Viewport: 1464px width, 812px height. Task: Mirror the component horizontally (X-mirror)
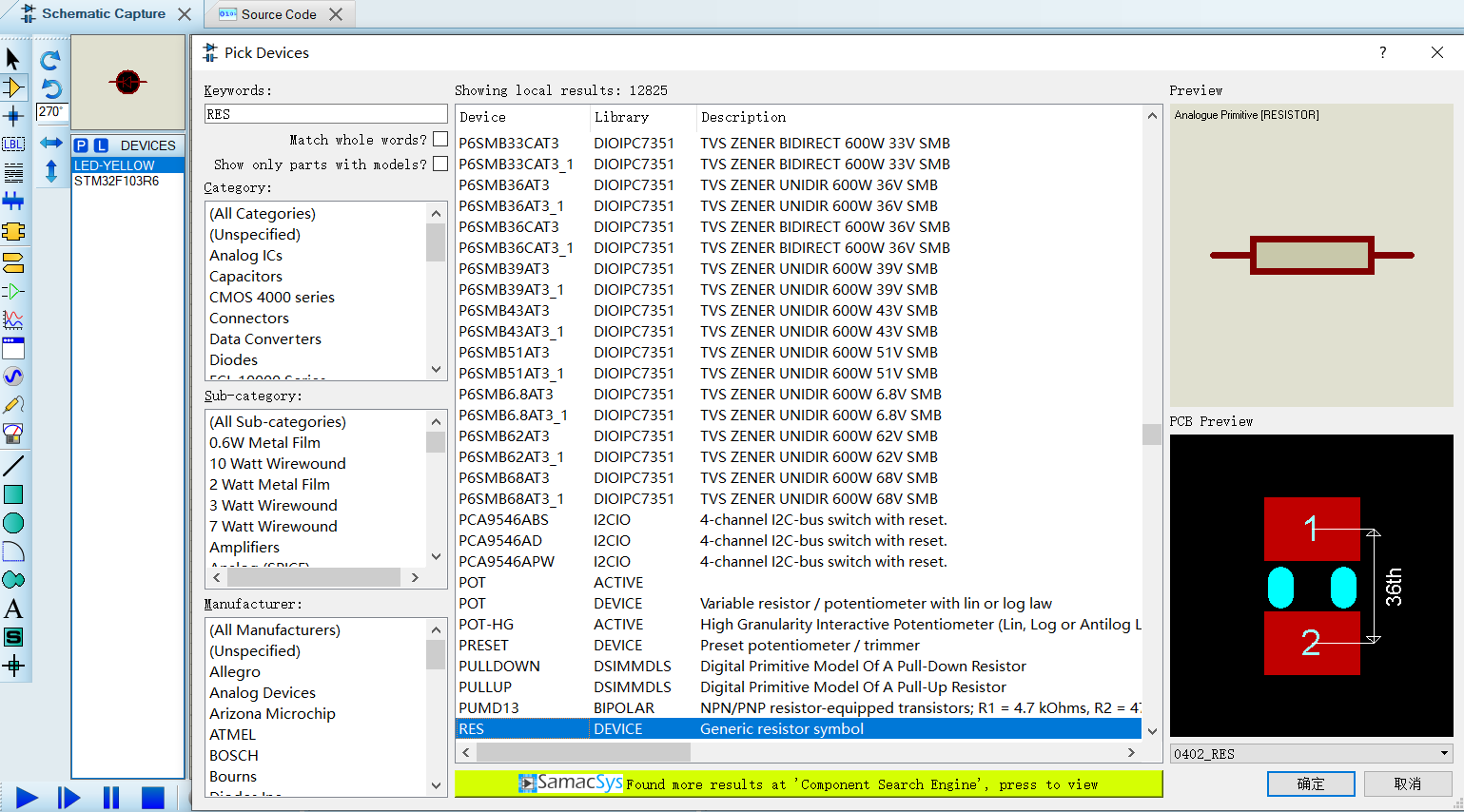(x=50, y=143)
